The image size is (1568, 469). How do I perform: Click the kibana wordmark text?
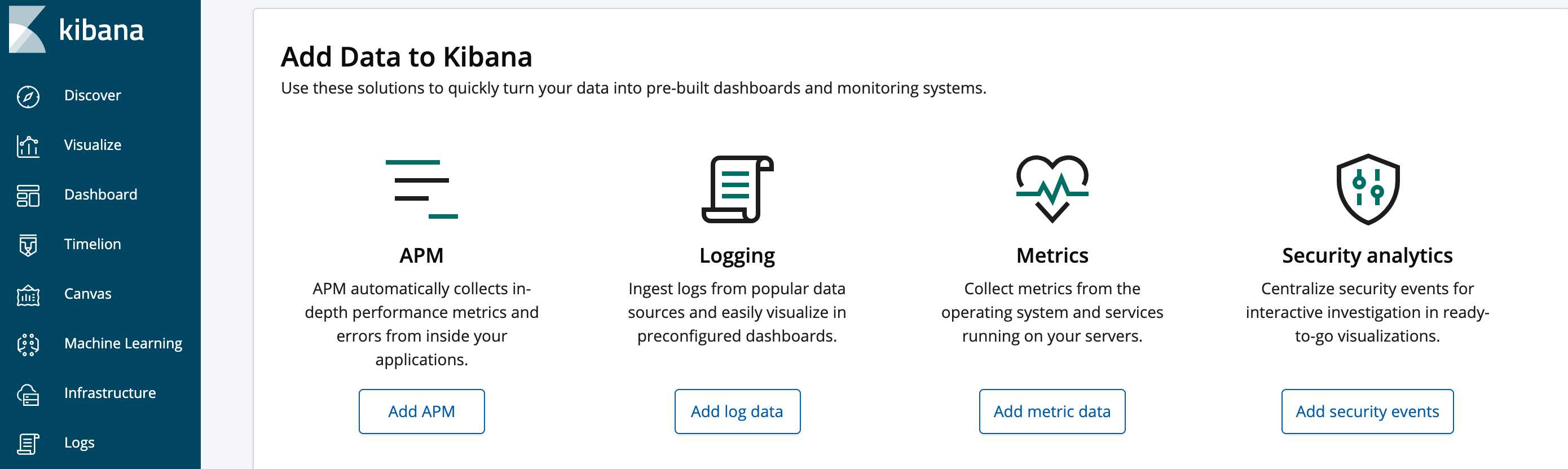click(101, 29)
